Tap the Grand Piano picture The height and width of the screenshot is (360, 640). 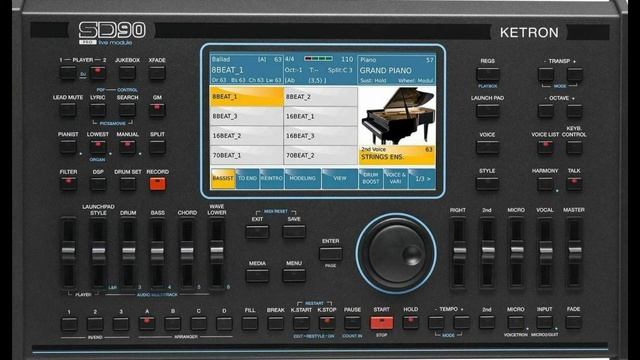click(397, 116)
